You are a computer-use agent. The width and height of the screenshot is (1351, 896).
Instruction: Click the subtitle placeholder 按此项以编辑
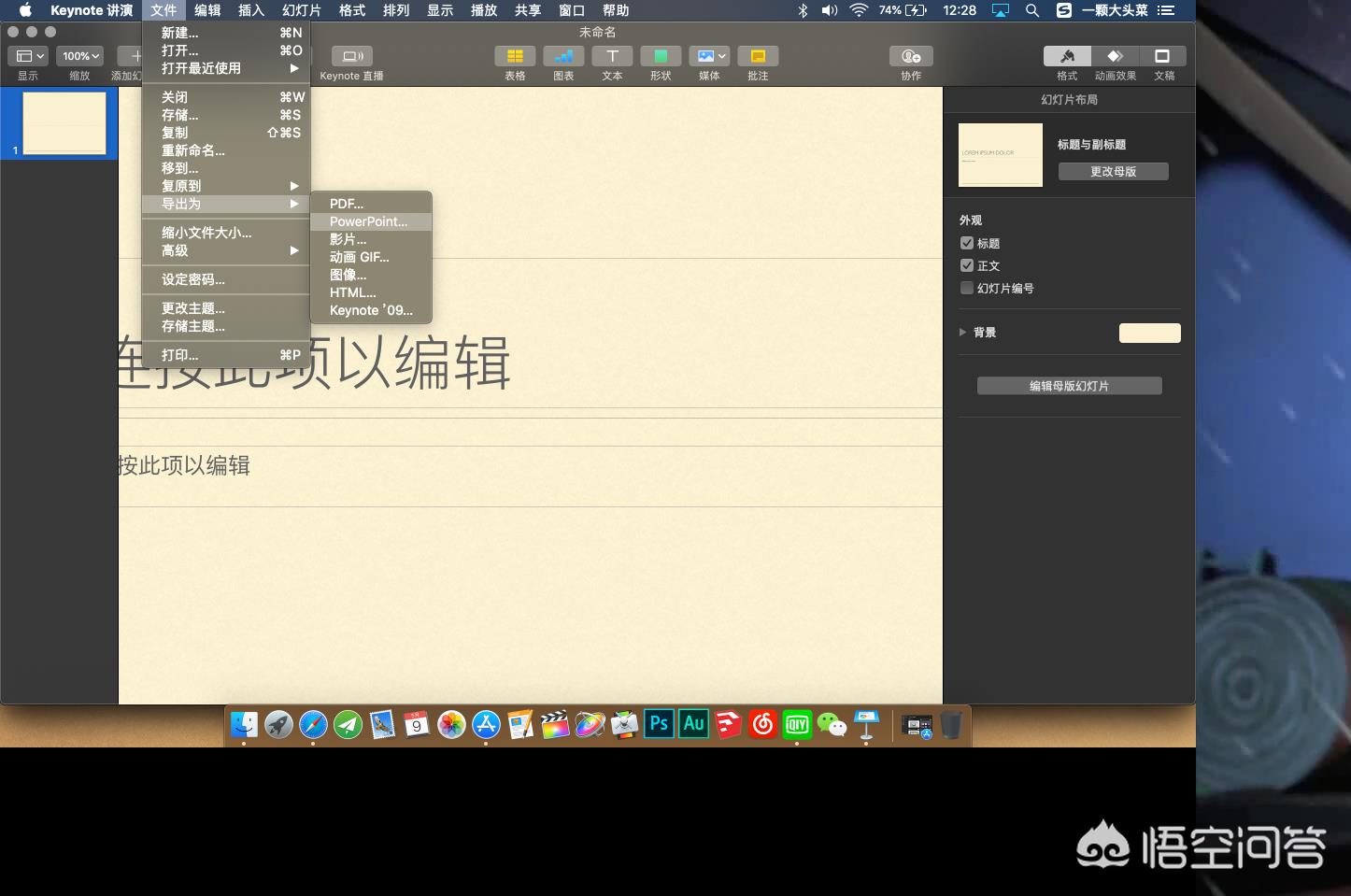click(x=185, y=465)
